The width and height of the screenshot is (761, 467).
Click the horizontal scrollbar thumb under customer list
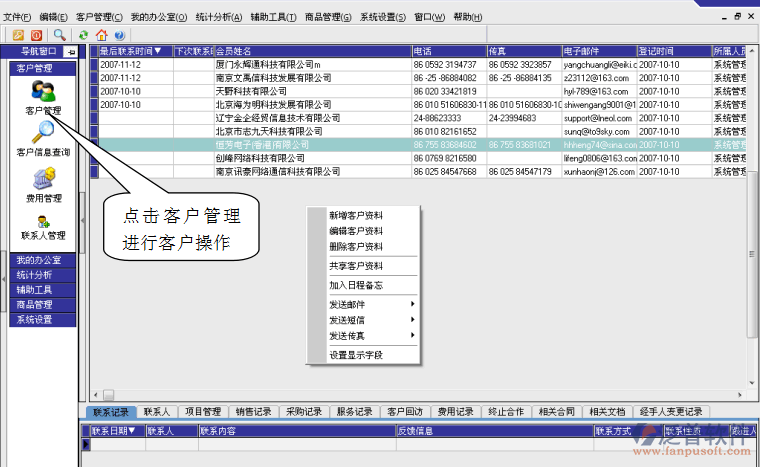(x=109, y=395)
